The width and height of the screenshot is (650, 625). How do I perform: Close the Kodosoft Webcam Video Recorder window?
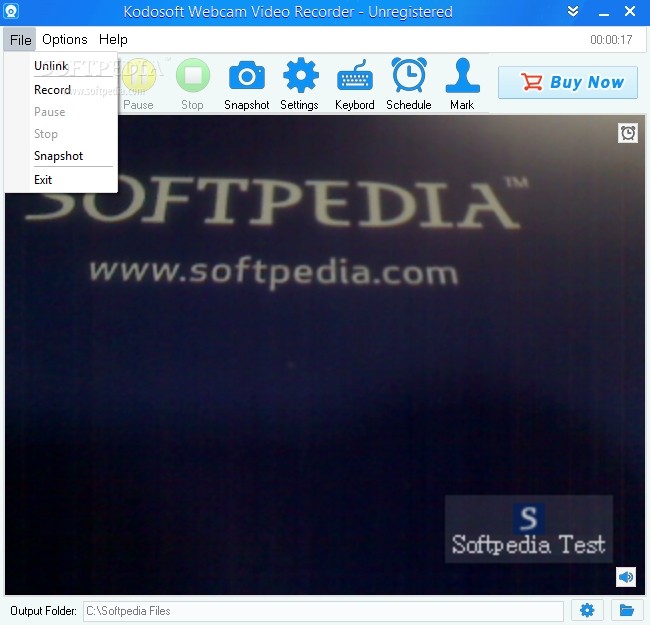point(630,11)
